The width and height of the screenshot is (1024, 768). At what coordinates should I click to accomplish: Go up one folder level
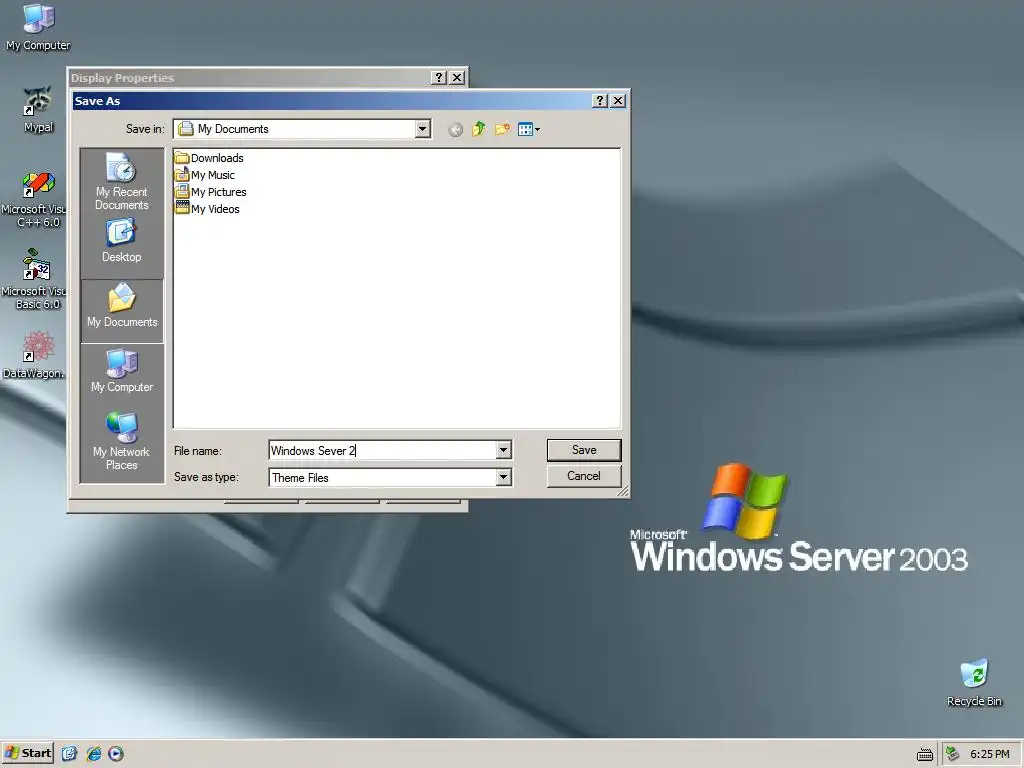point(479,129)
